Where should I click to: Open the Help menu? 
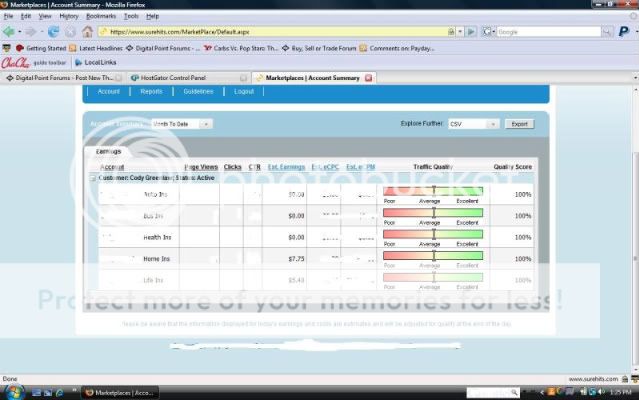152,16
